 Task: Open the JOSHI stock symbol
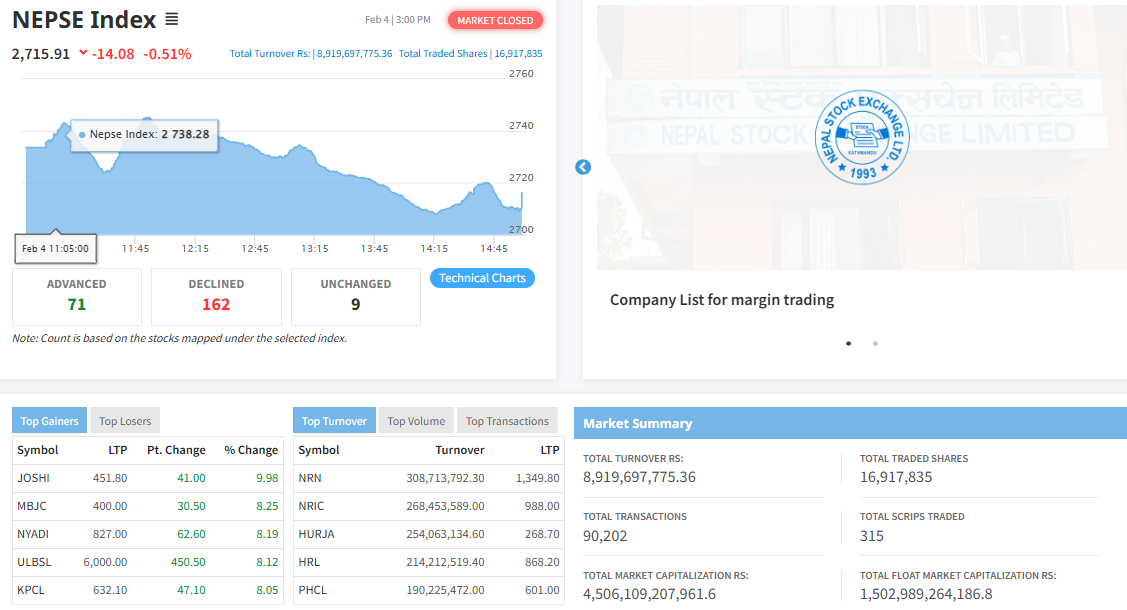pyautogui.click(x=33, y=478)
